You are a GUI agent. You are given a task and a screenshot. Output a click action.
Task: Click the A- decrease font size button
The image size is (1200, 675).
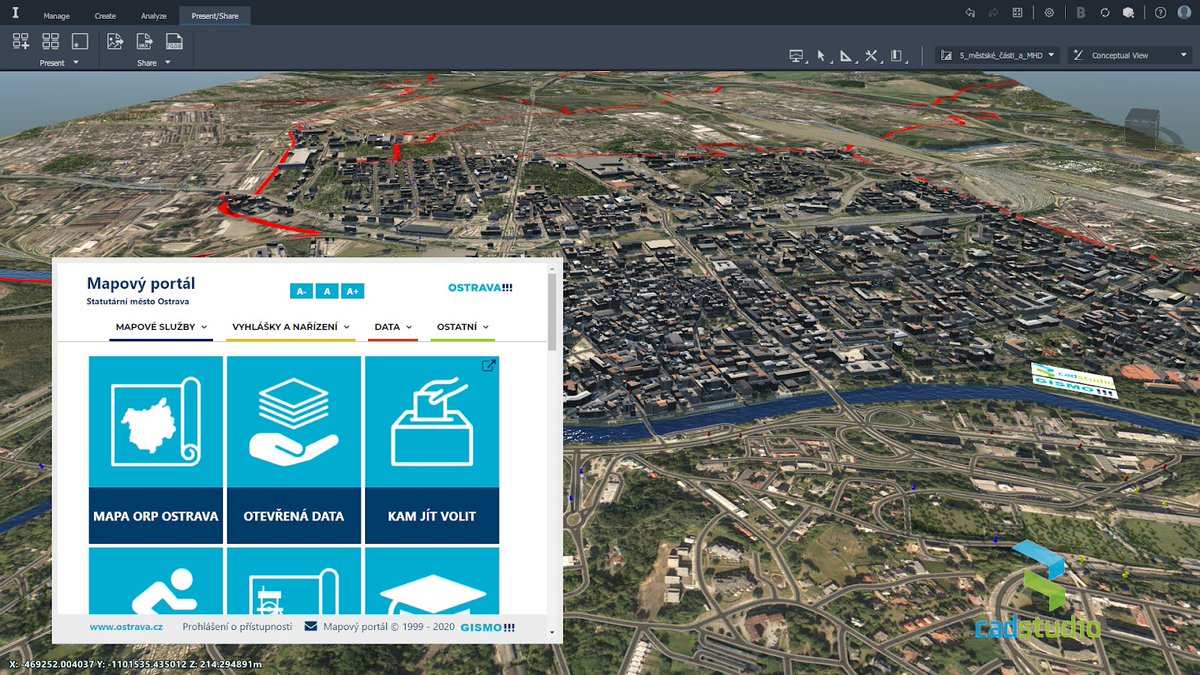pyautogui.click(x=301, y=291)
